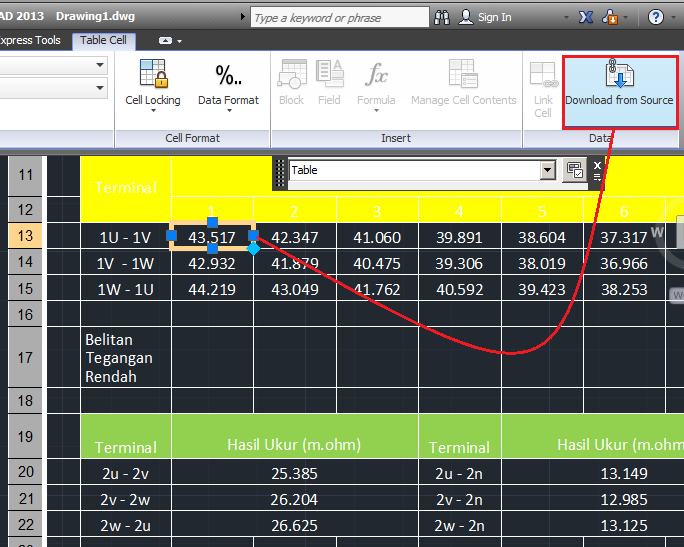Open the Table panel options menu icon
The height and width of the screenshot is (547, 684).
(597, 177)
